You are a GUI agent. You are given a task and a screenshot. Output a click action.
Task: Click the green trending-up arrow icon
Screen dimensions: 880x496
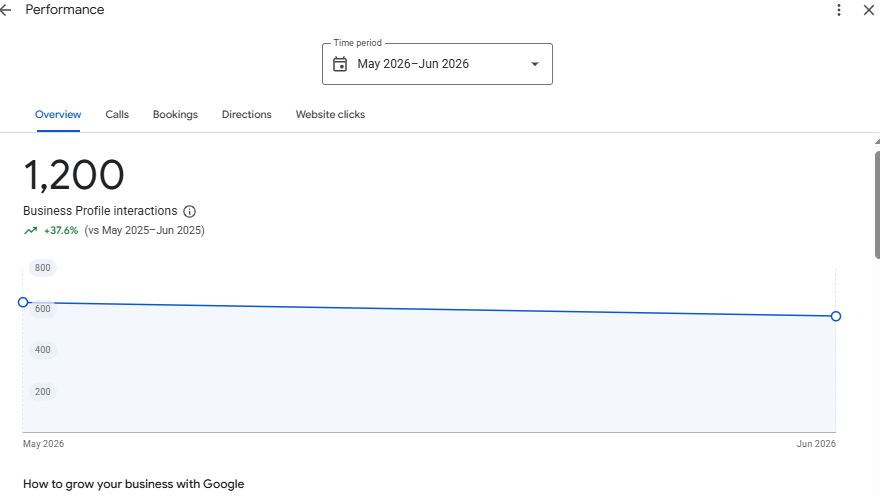30,231
